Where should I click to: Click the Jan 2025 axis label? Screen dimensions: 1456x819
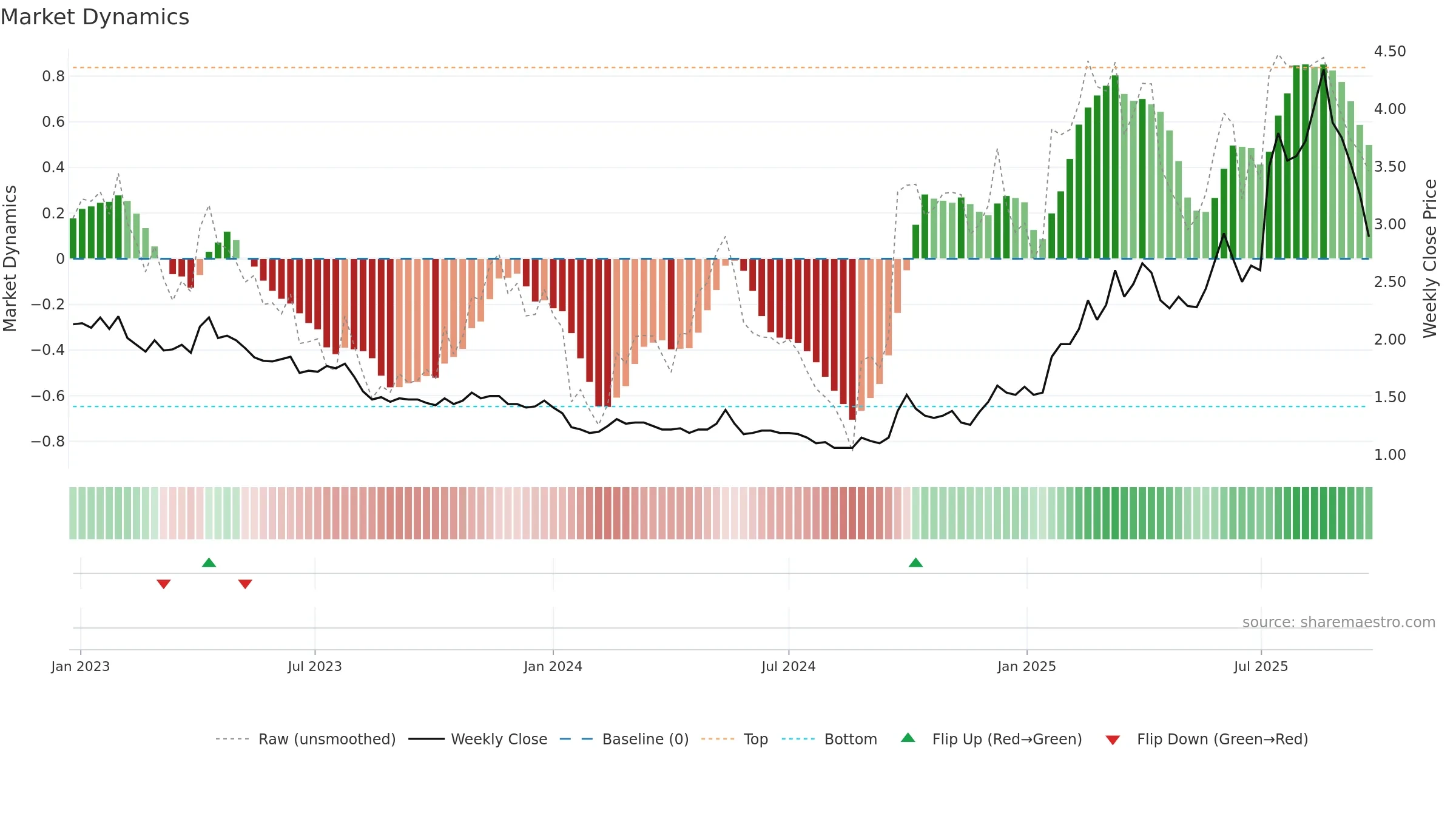point(1027,666)
